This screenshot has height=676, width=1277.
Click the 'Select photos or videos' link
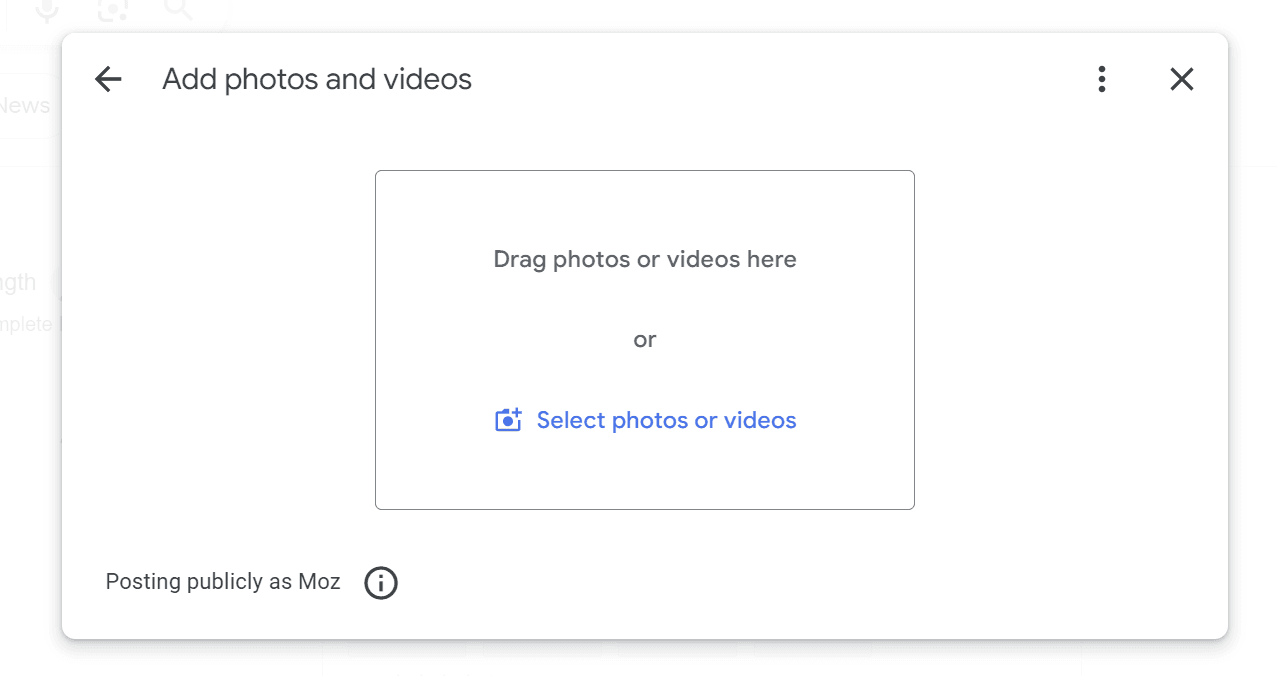666,420
